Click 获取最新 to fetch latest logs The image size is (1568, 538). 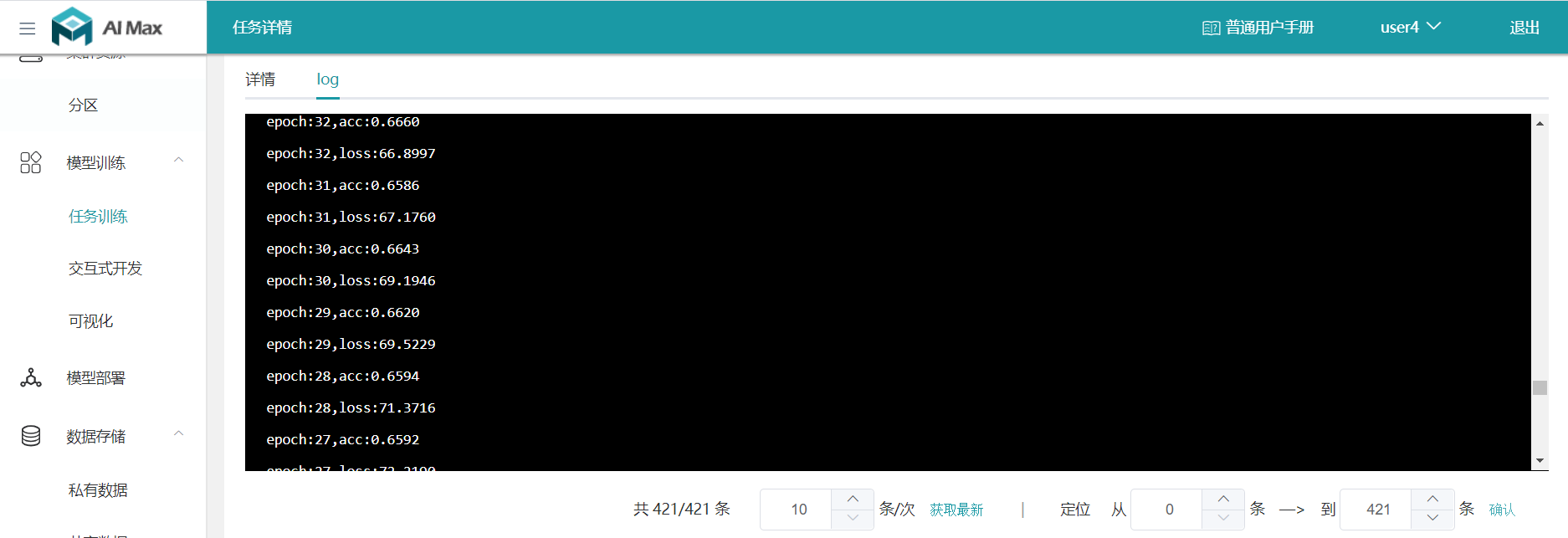coord(956,510)
